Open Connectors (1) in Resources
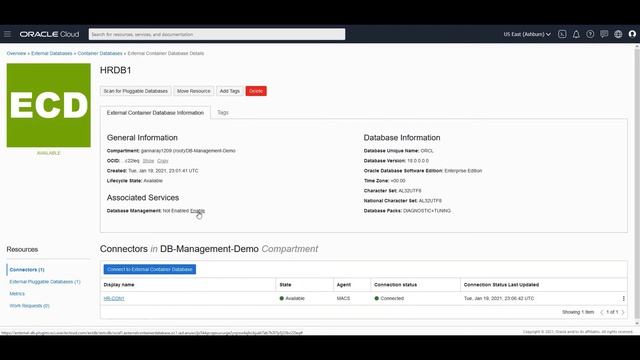Screen dimensions: 640x360 click(x=27, y=270)
